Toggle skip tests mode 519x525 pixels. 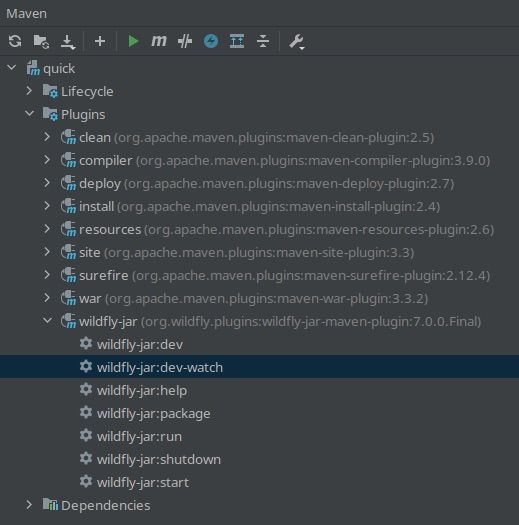click(x=211, y=41)
